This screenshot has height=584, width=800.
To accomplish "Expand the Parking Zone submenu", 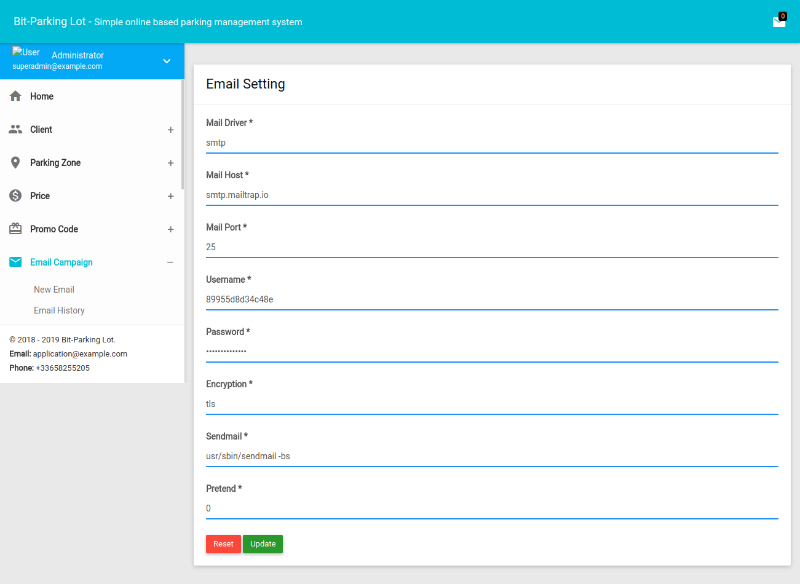I will [170, 163].
